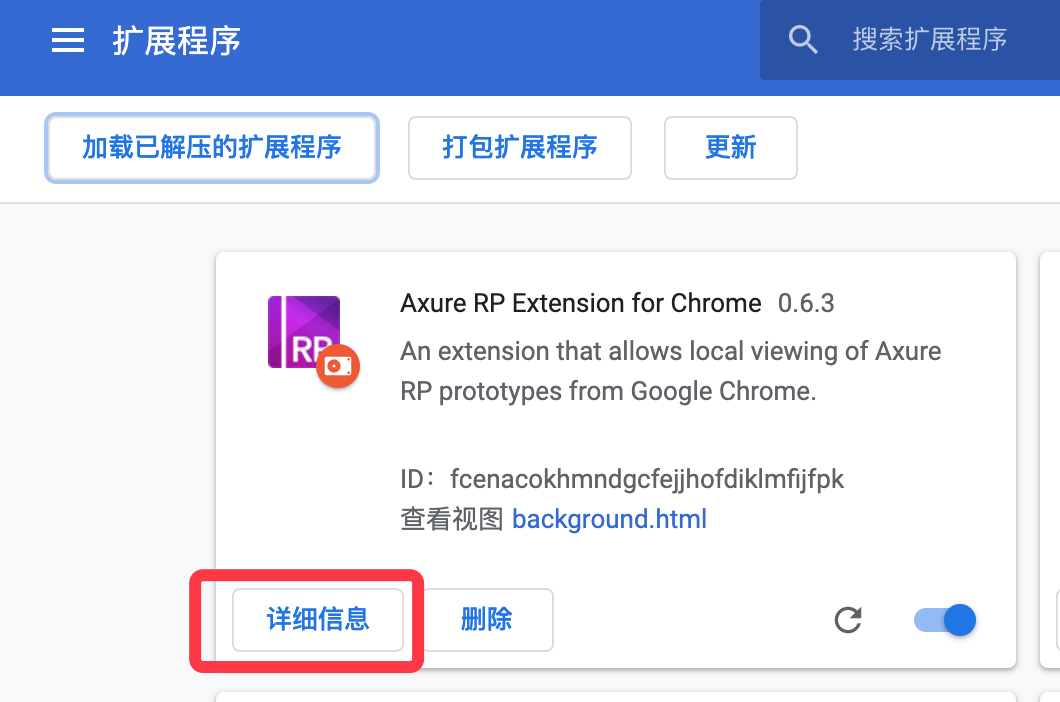1060x702 pixels.
Task: Click the 扩展程序 page title
Action: [176, 41]
